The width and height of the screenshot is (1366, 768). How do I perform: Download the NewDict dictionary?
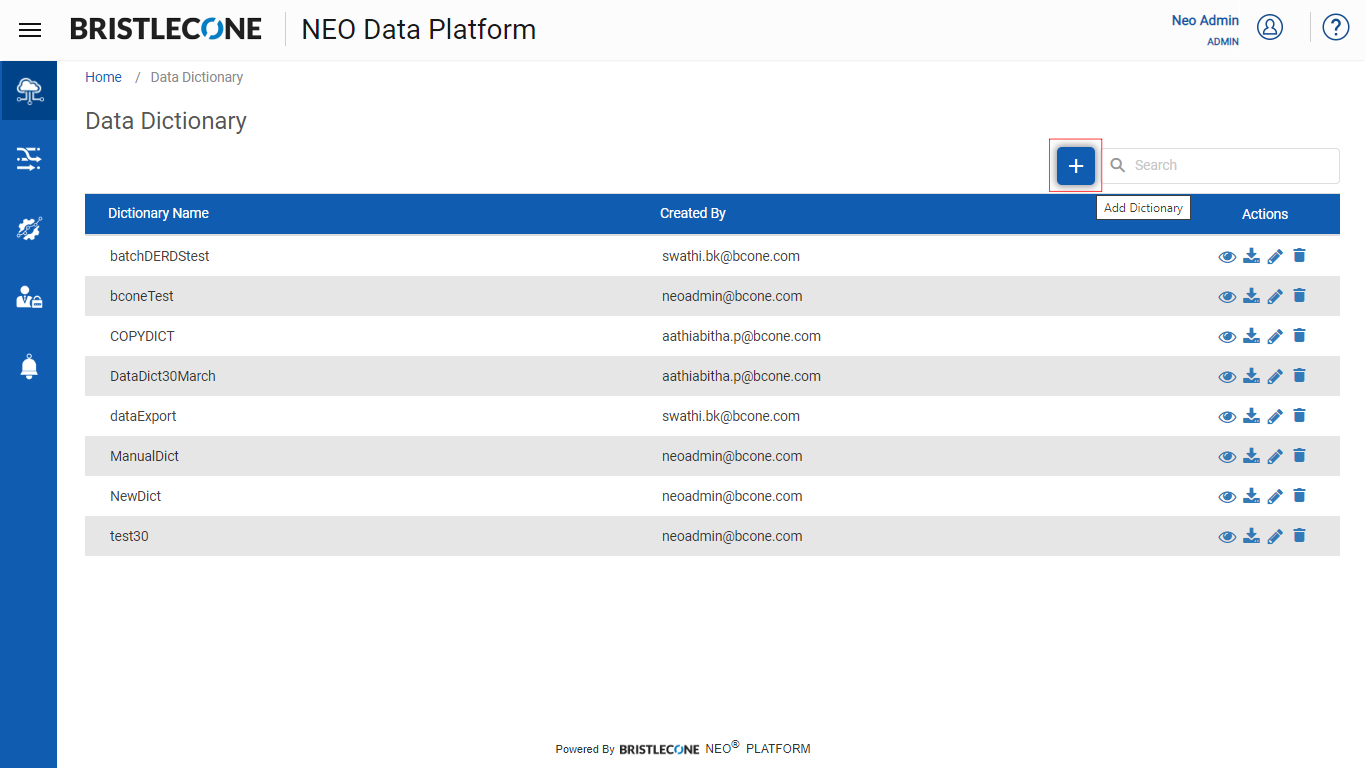[x=1251, y=496]
